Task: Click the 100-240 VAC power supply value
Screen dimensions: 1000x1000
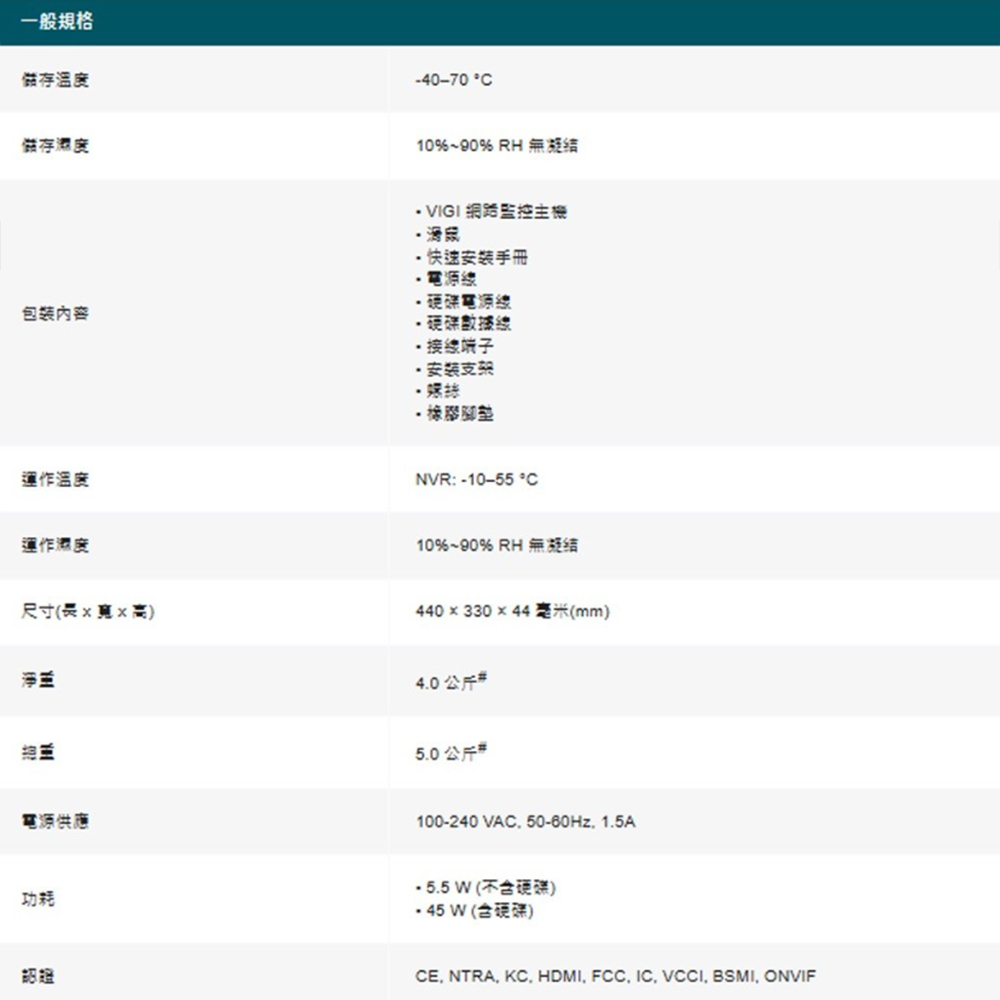Action: [x=525, y=822]
